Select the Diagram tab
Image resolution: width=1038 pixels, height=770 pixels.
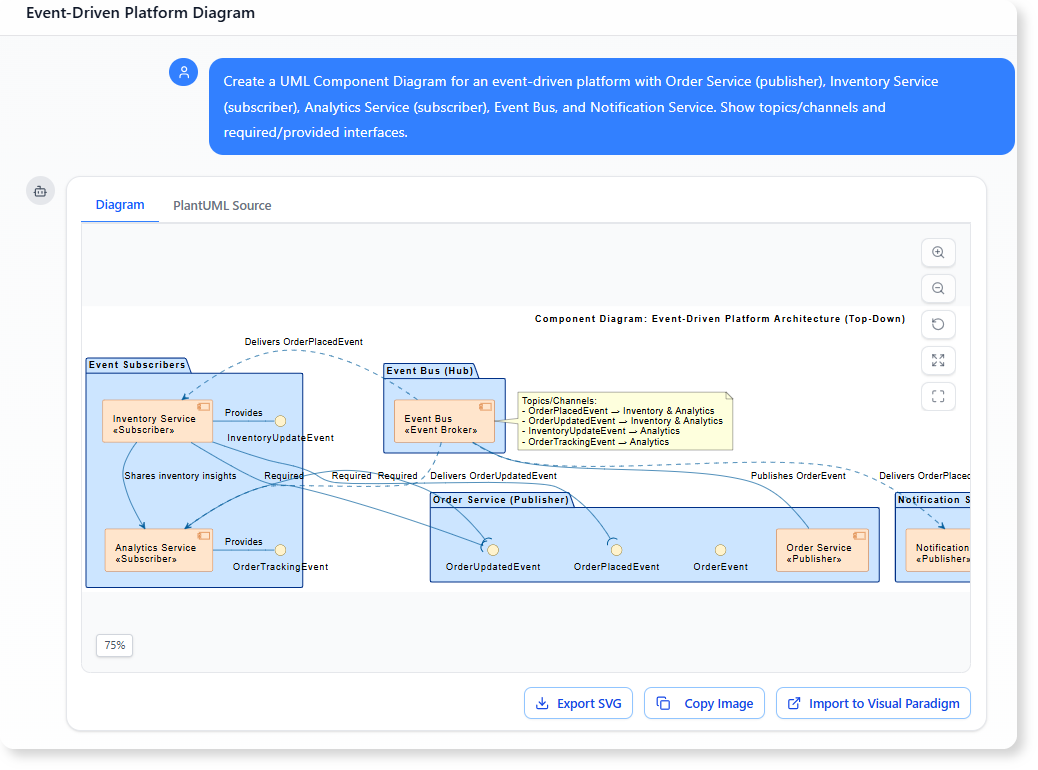pyautogui.click(x=119, y=204)
